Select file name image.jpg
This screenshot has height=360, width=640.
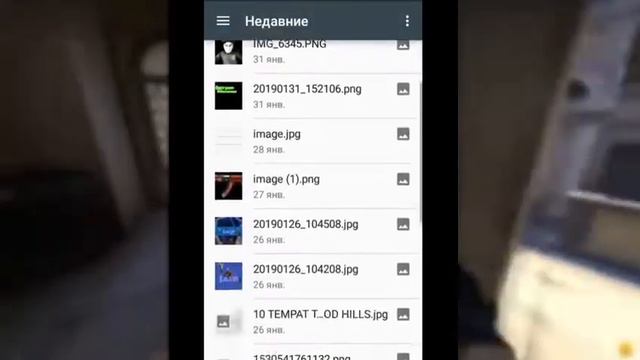coord(277,134)
